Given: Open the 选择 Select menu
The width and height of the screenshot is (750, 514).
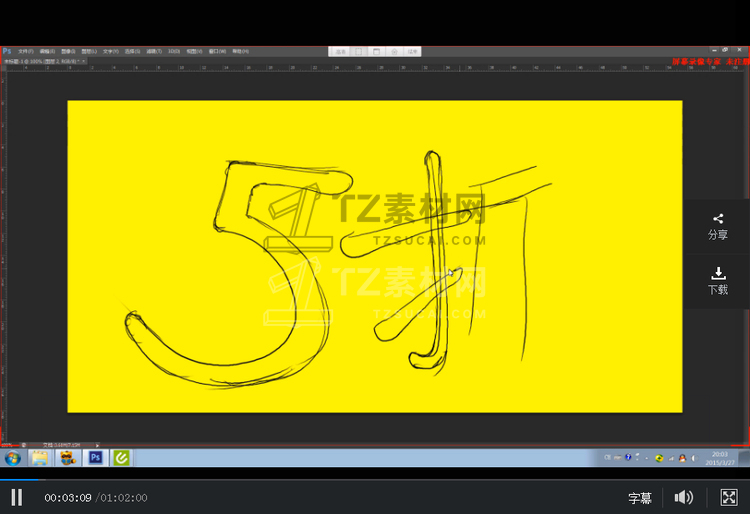Looking at the screenshot, I should coord(132,51).
